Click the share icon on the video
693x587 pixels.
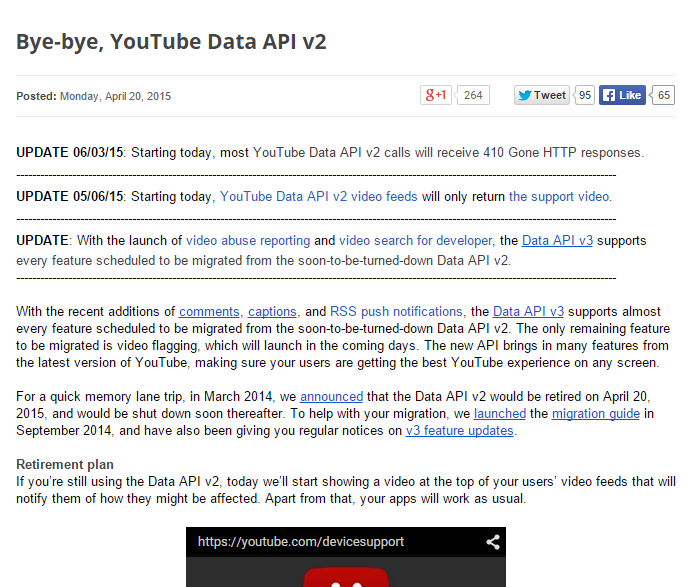tap(492, 542)
